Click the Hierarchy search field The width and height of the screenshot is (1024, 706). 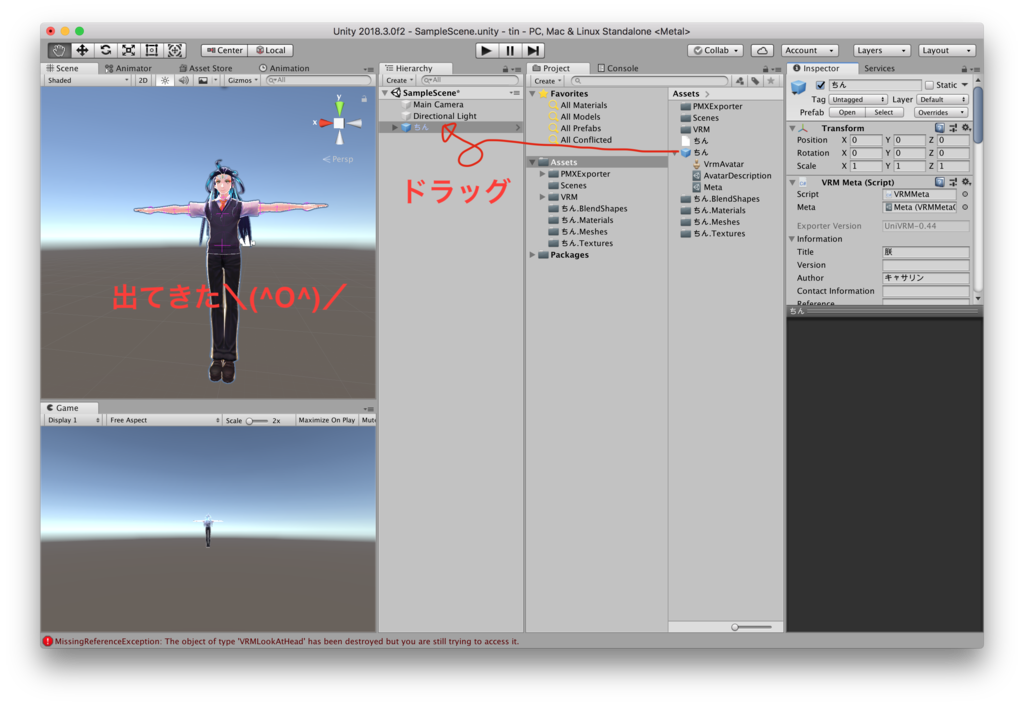coord(470,80)
